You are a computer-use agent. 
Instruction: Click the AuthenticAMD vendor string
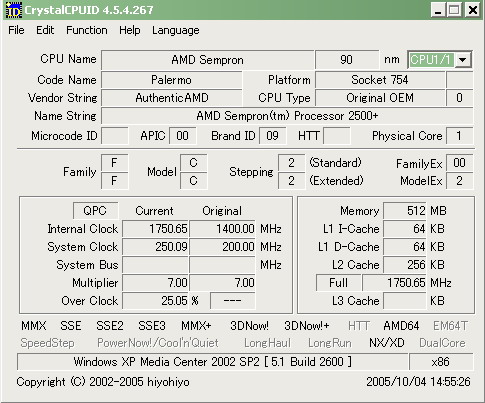(171, 98)
